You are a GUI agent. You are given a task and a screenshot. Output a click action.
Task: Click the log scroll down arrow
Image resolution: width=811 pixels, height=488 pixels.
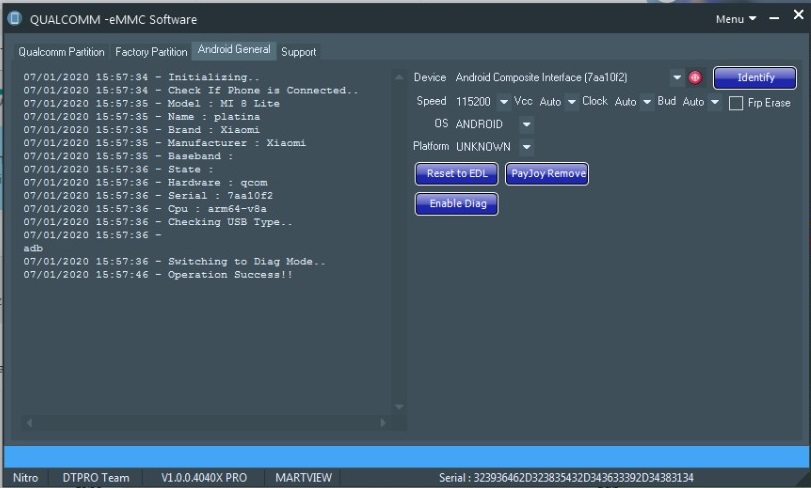point(399,407)
